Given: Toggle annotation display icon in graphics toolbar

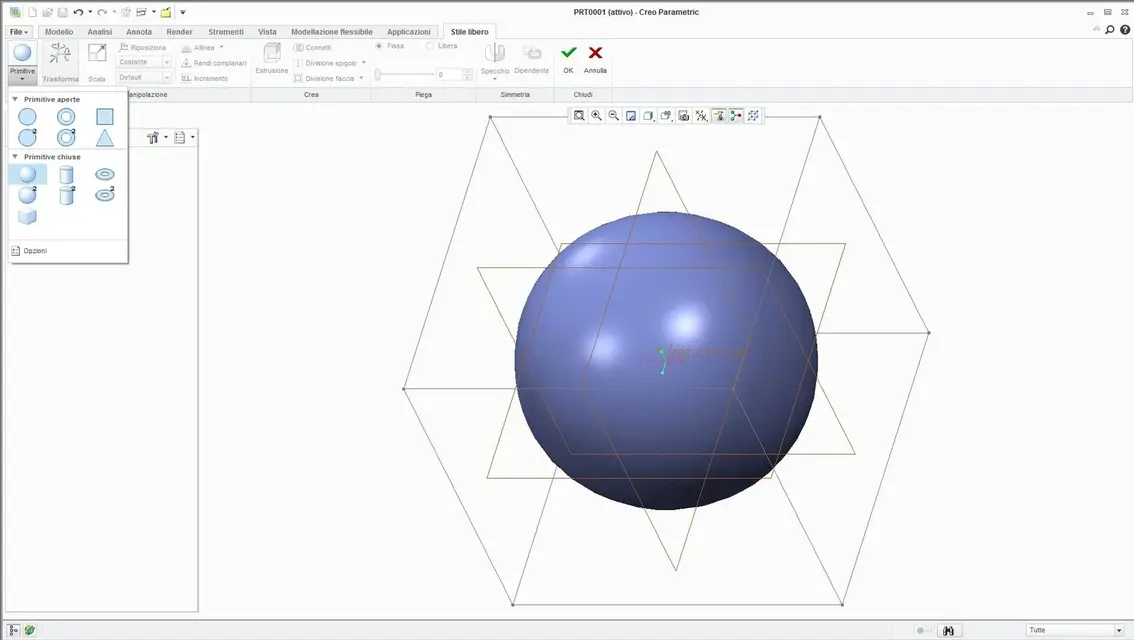Looking at the screenshot, I should point(718,116).
